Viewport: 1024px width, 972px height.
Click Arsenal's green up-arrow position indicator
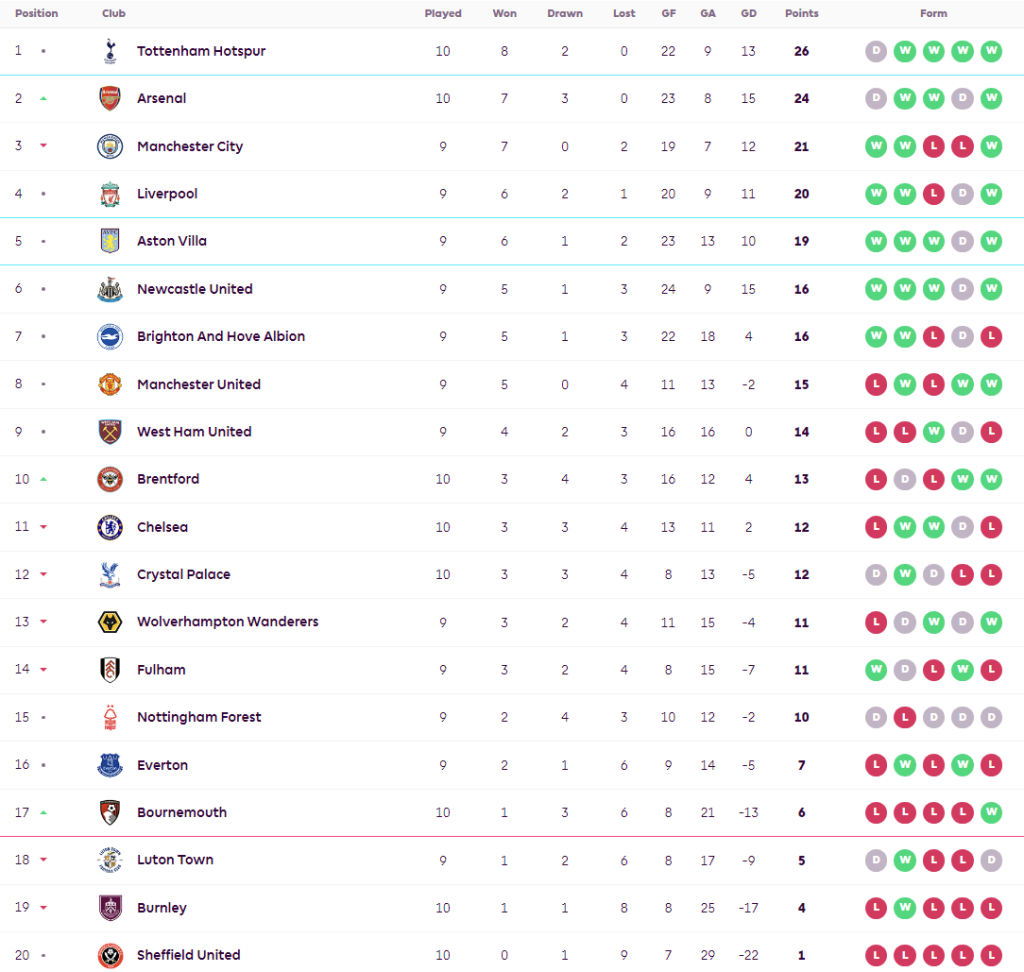coord(43,98)
